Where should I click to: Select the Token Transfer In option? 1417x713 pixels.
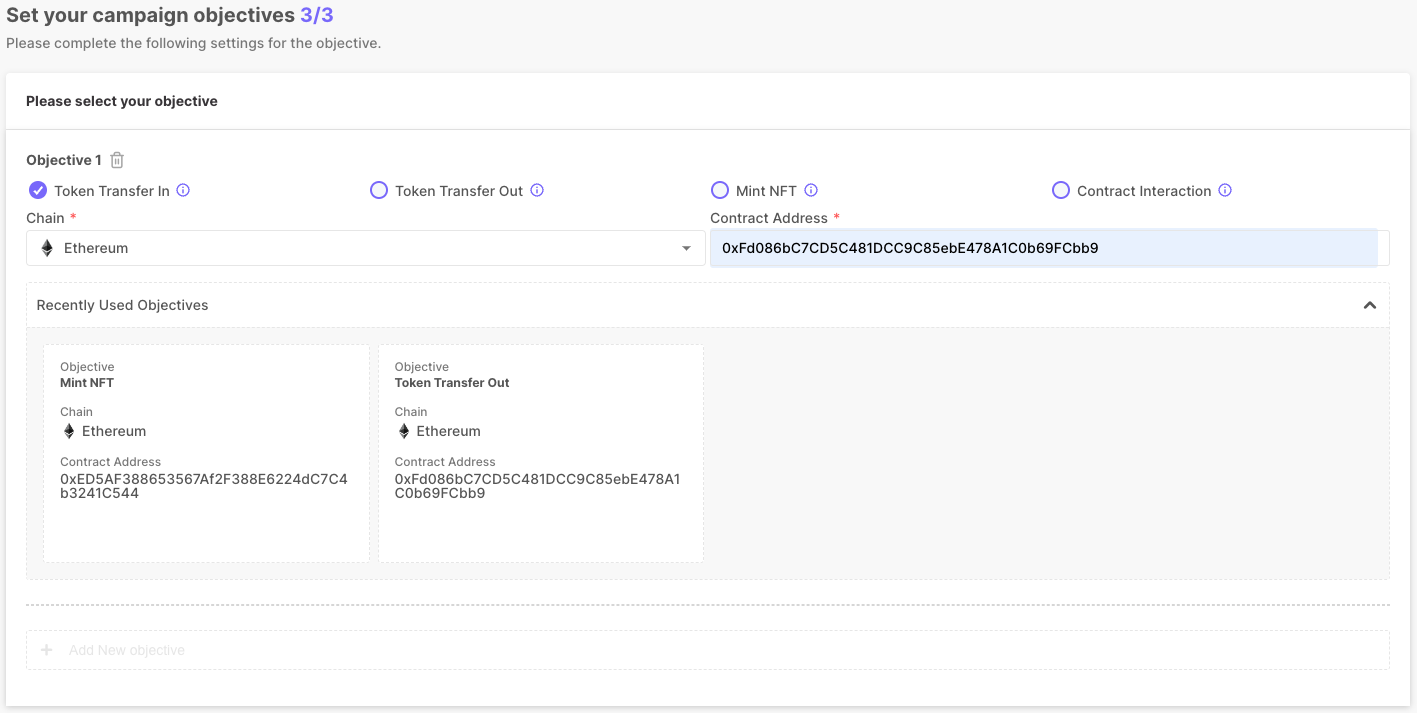[38, 190]
